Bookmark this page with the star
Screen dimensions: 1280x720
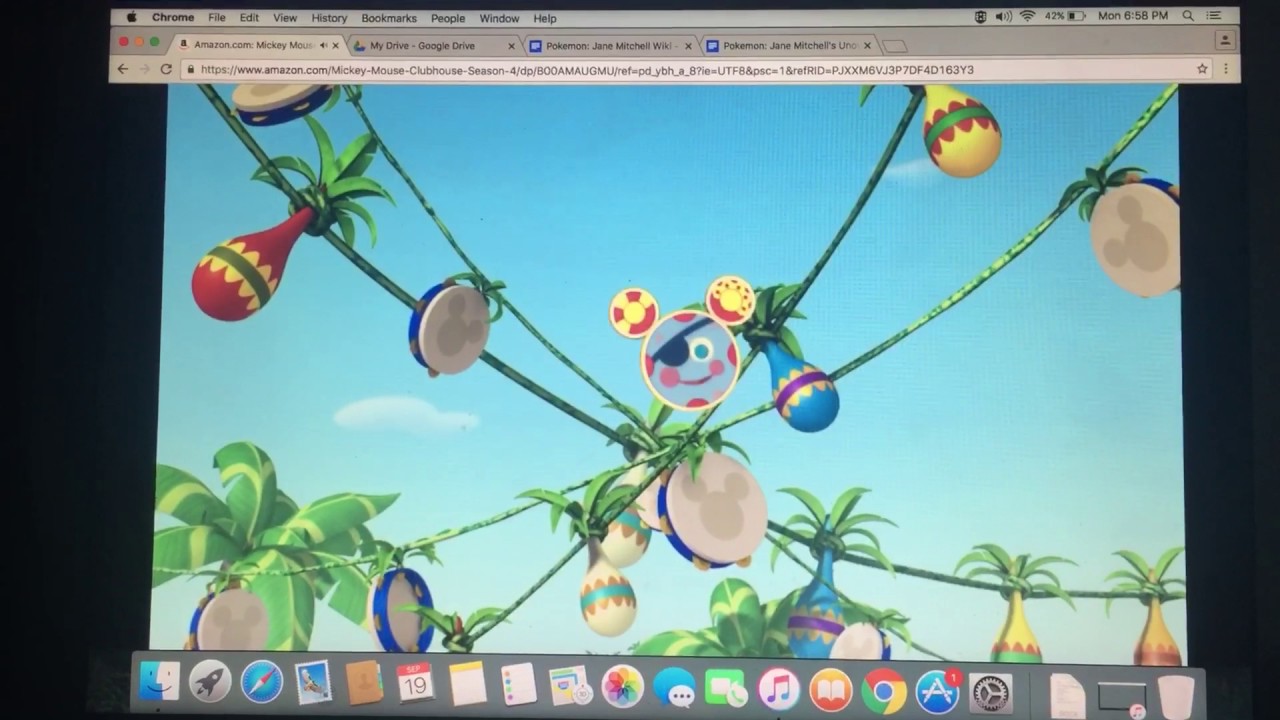coord(1202,69)
